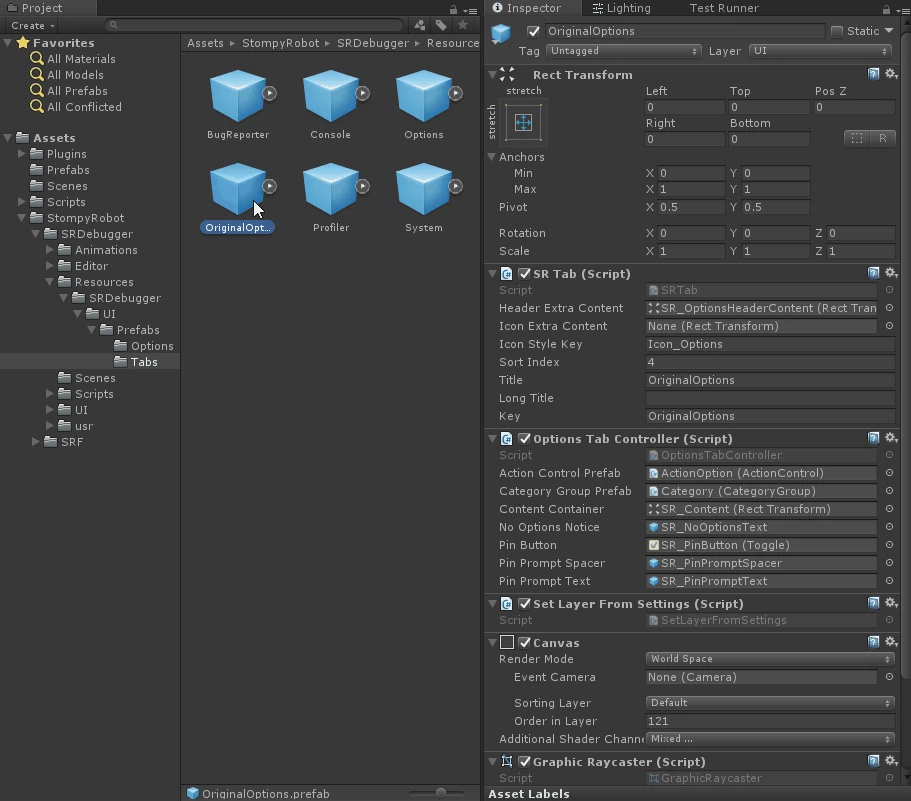Pick object for Event Camera field
Viewport: 911px width, 801px height.
tap(889, 677)
